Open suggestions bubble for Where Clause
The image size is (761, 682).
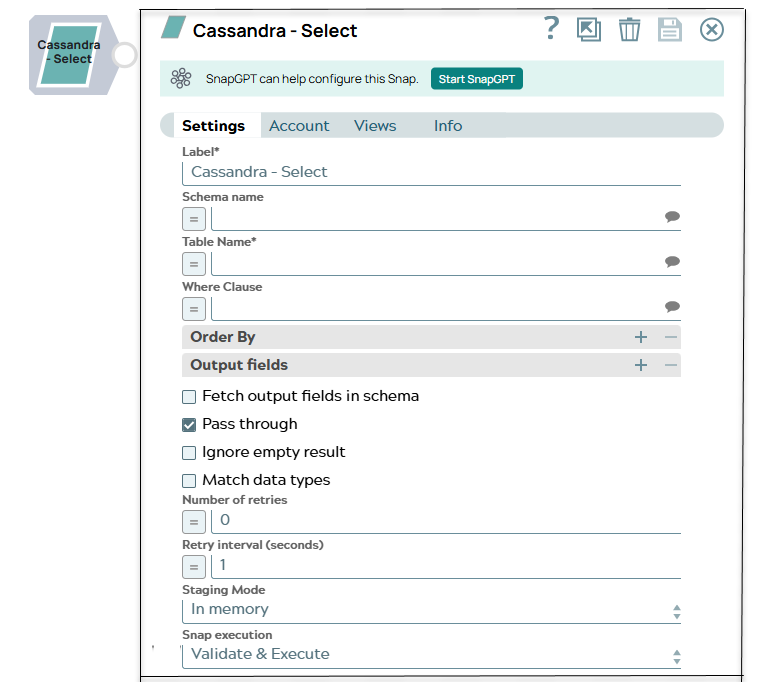coord(672,307)
